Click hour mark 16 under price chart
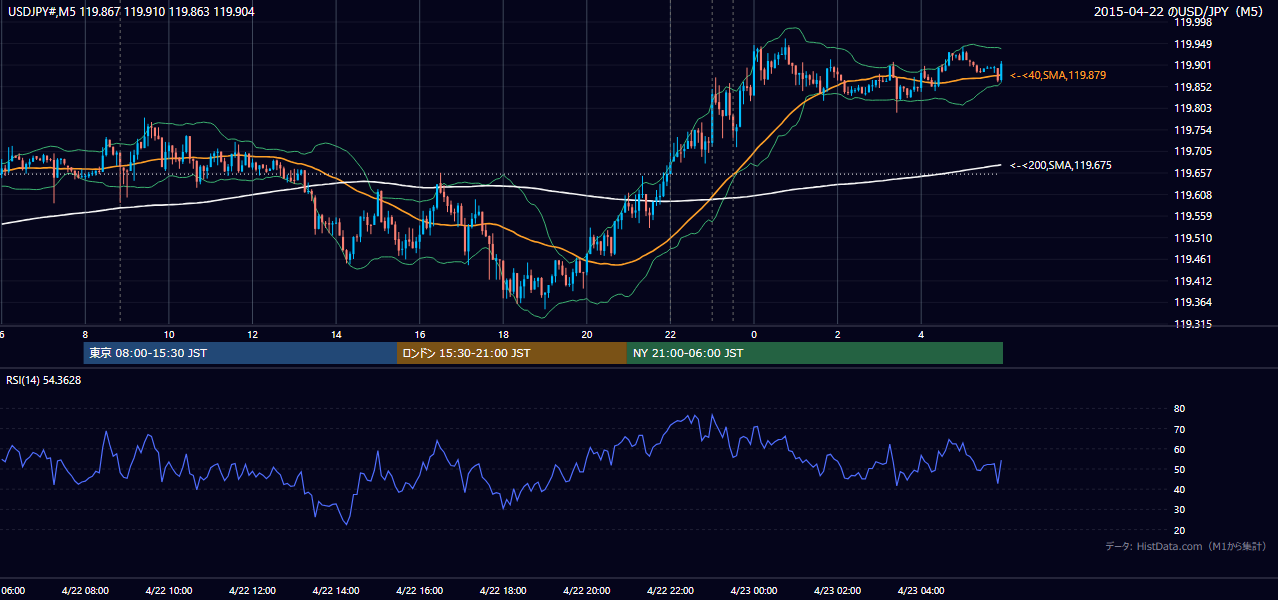This screenshot has height=600, width=1278. coord(419,334)
